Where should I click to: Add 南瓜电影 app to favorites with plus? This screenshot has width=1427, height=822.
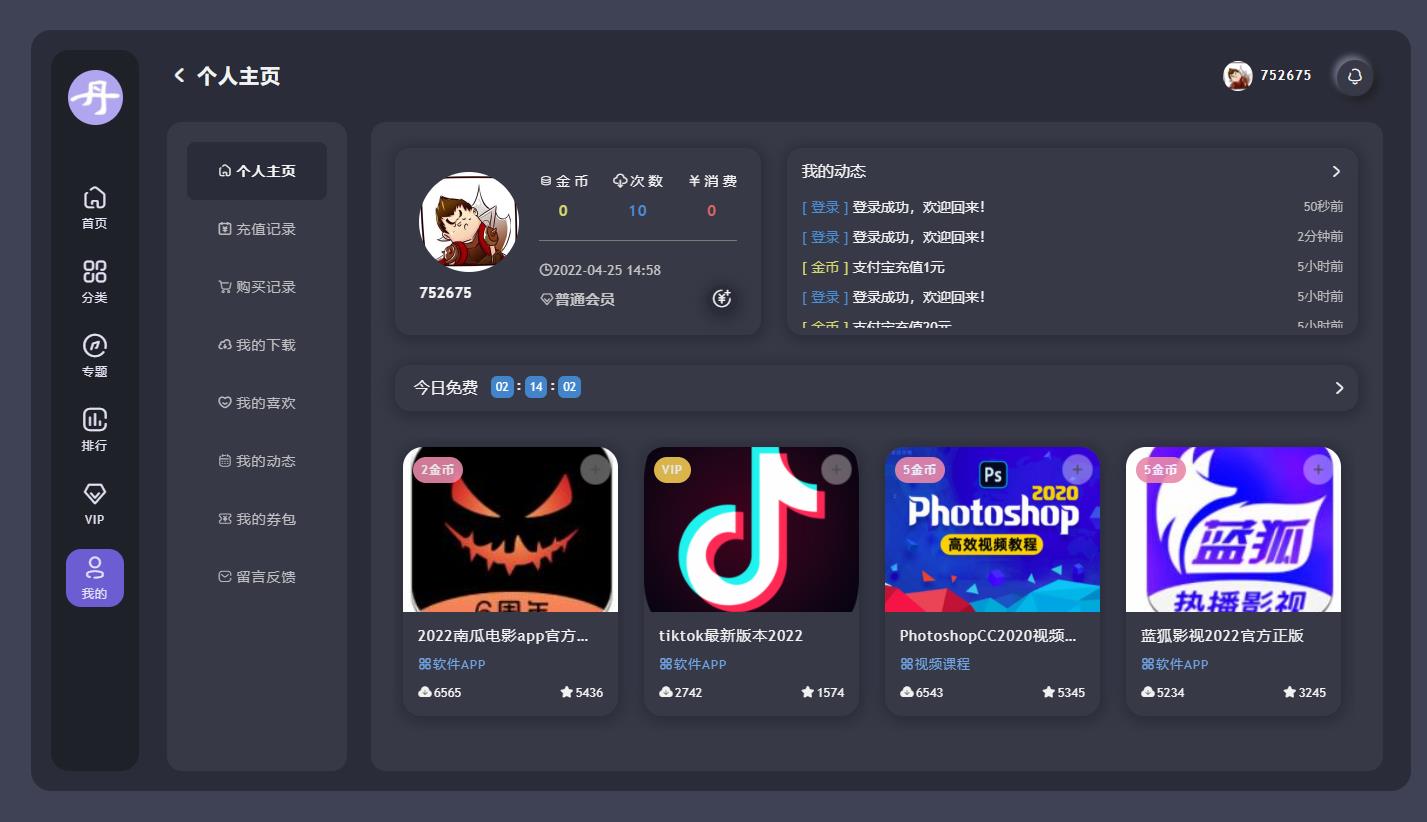(x=595, y=469)
